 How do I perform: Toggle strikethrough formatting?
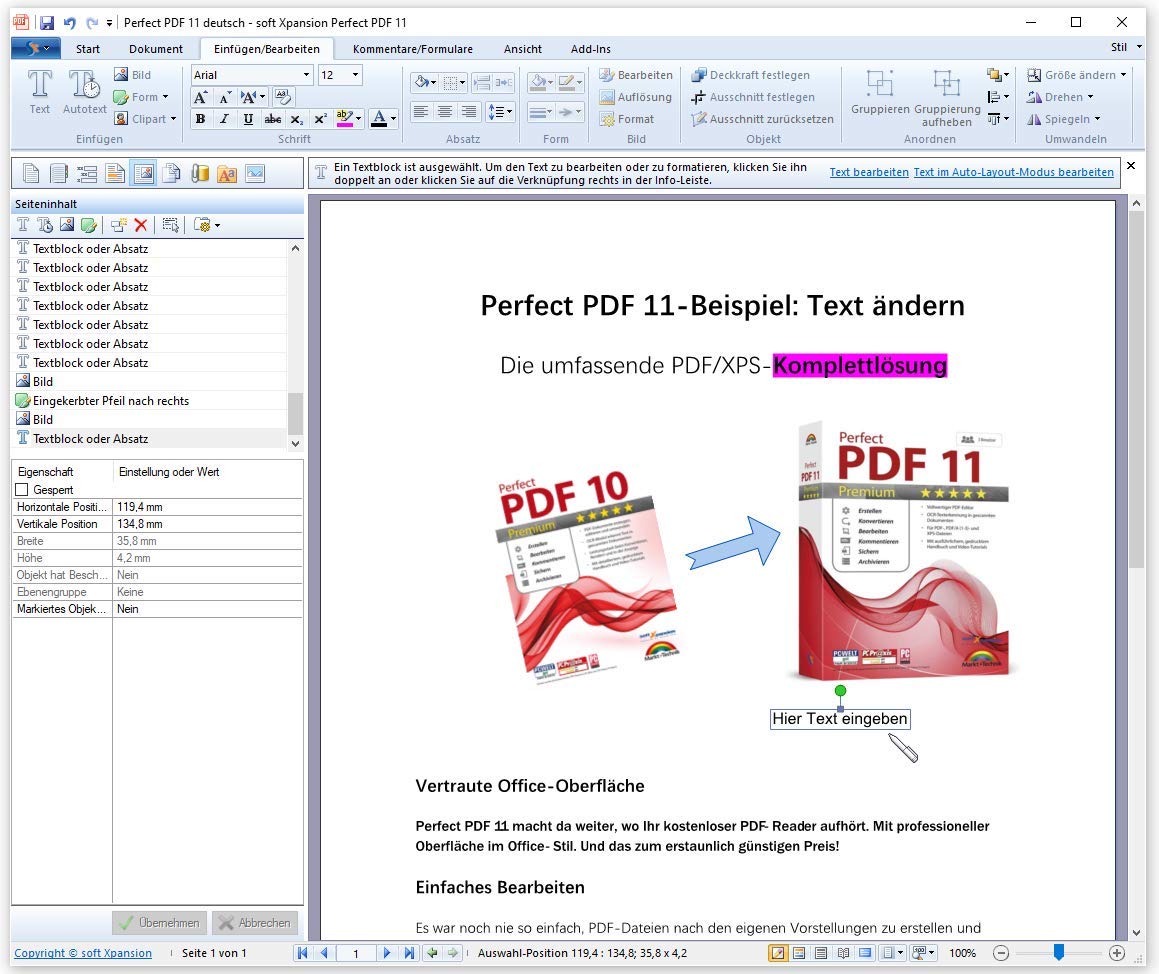273,119
